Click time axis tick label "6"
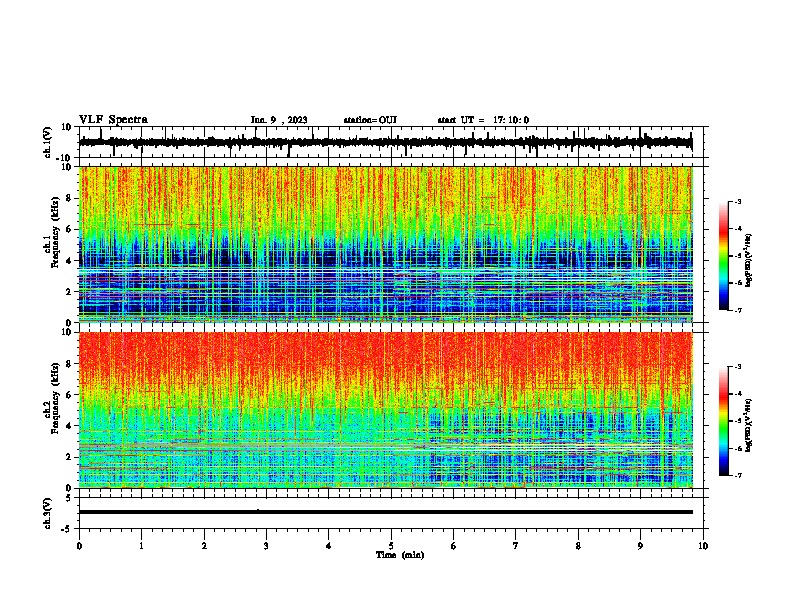The height and width of the screenshot is (612, 792). pos(454,546)
